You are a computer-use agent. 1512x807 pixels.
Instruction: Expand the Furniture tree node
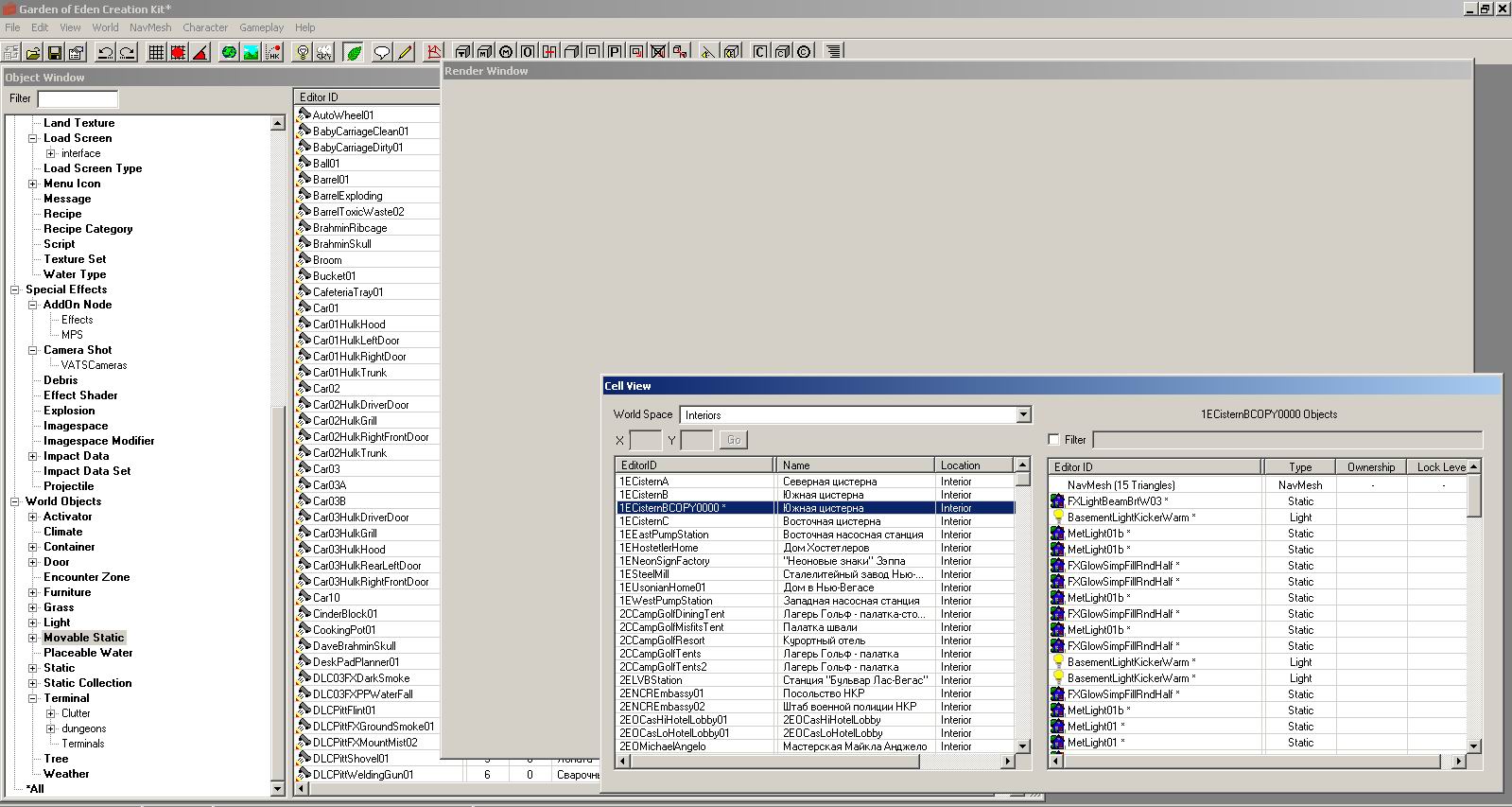click(x=32, y=592)
